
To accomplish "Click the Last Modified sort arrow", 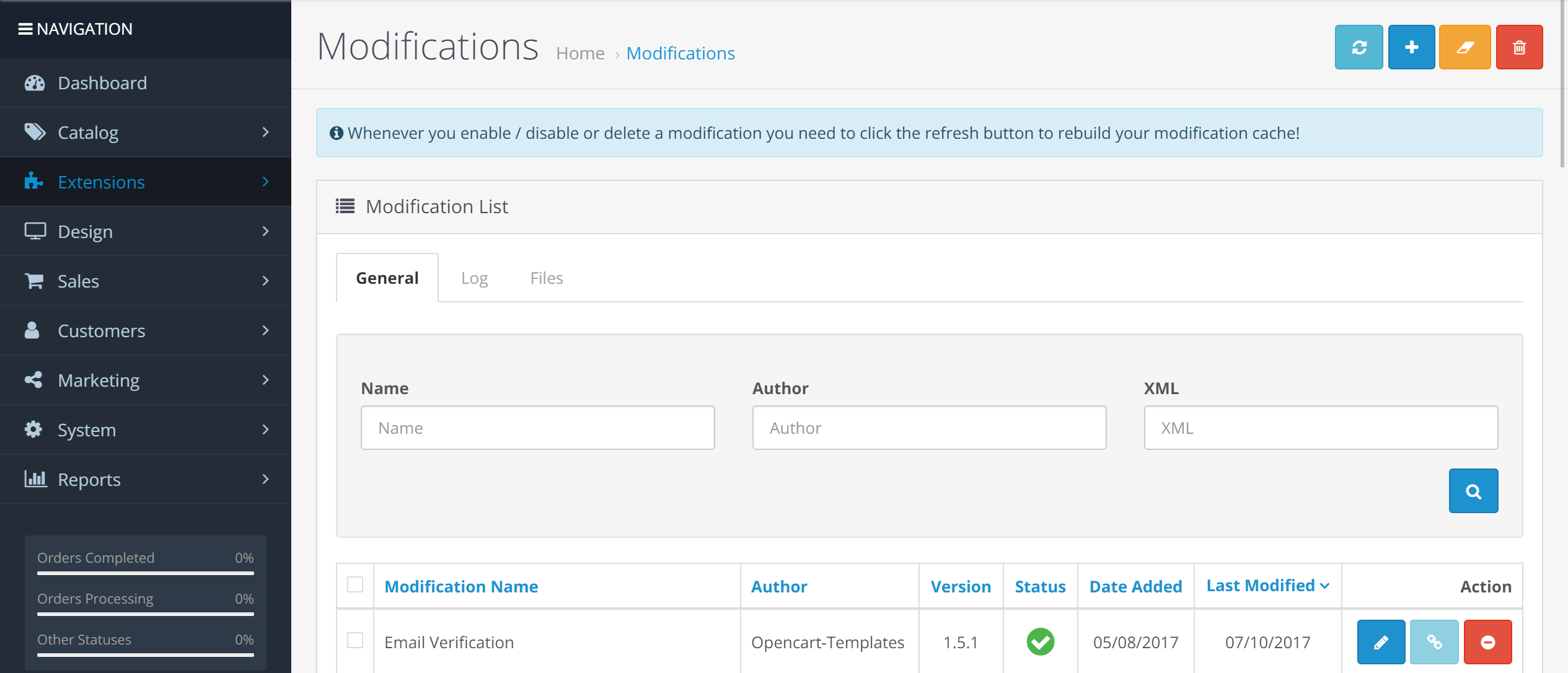I will [1324, 586].
